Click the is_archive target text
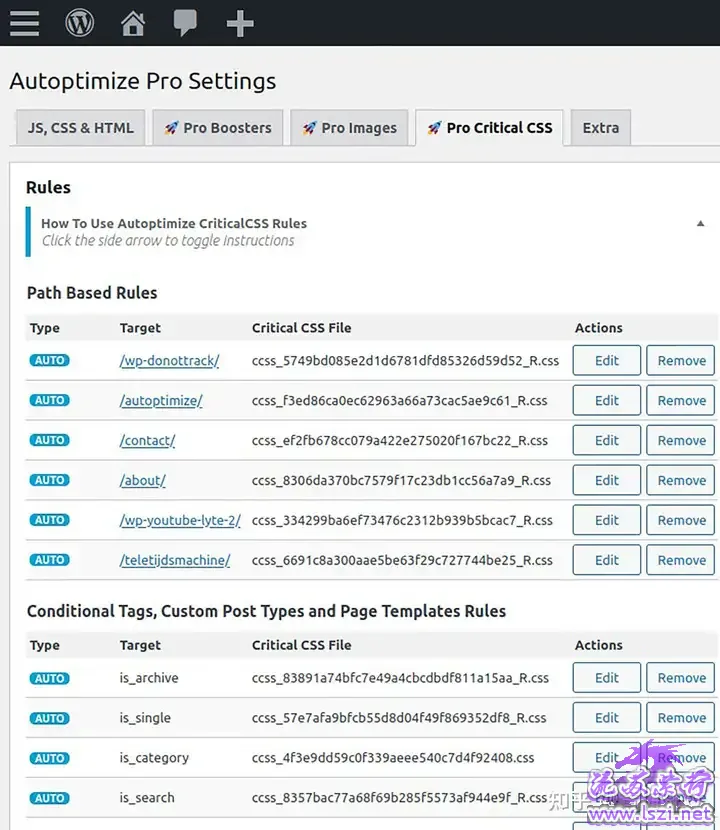The width and height of the screenshot is (720, 830). pyautogui.click(x=149, y=678)
